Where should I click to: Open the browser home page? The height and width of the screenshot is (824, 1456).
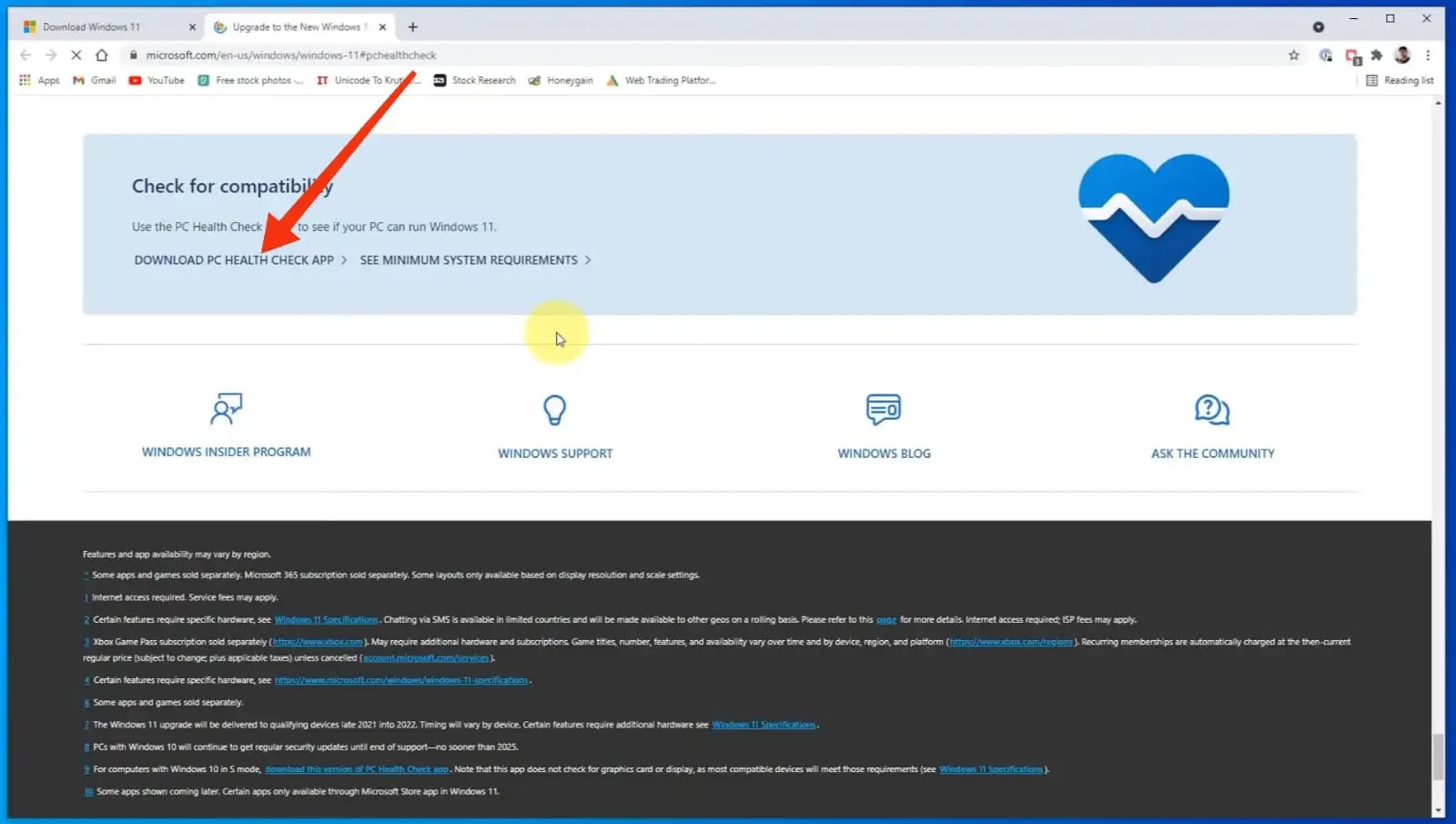click(102, 56)
